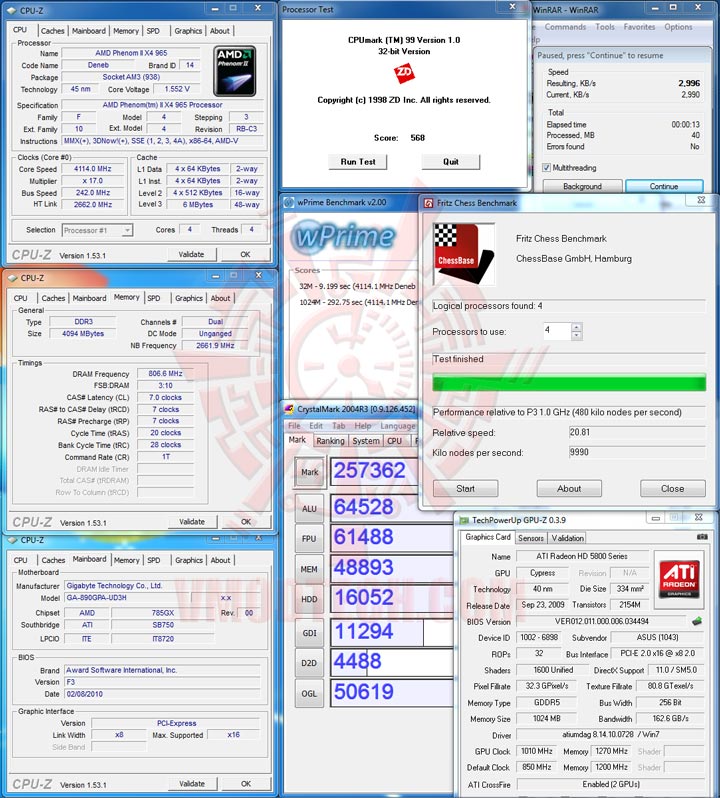This screenshot has height=798, width=720.
Task: Click the BIOS save chip icon in GPU-Z
Action: 697,621
